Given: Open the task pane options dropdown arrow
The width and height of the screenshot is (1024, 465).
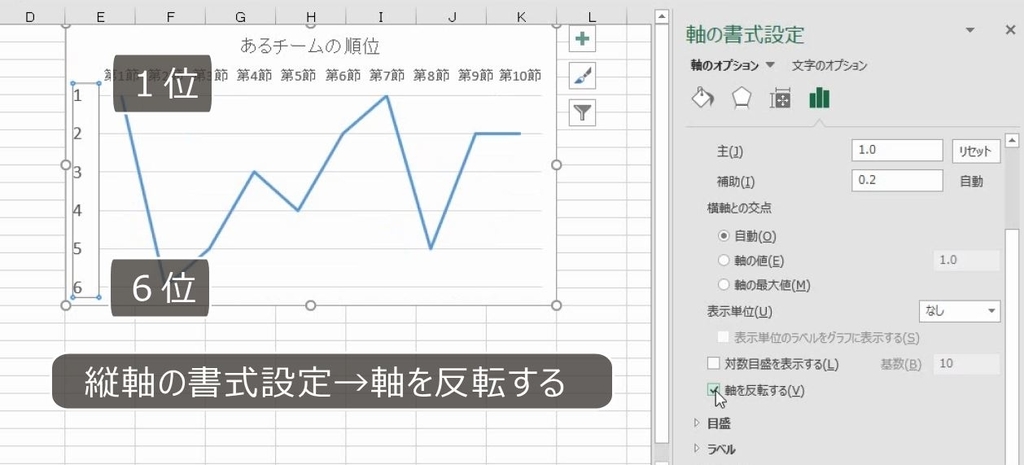Looking at the screenshot, I should [970, 30].
